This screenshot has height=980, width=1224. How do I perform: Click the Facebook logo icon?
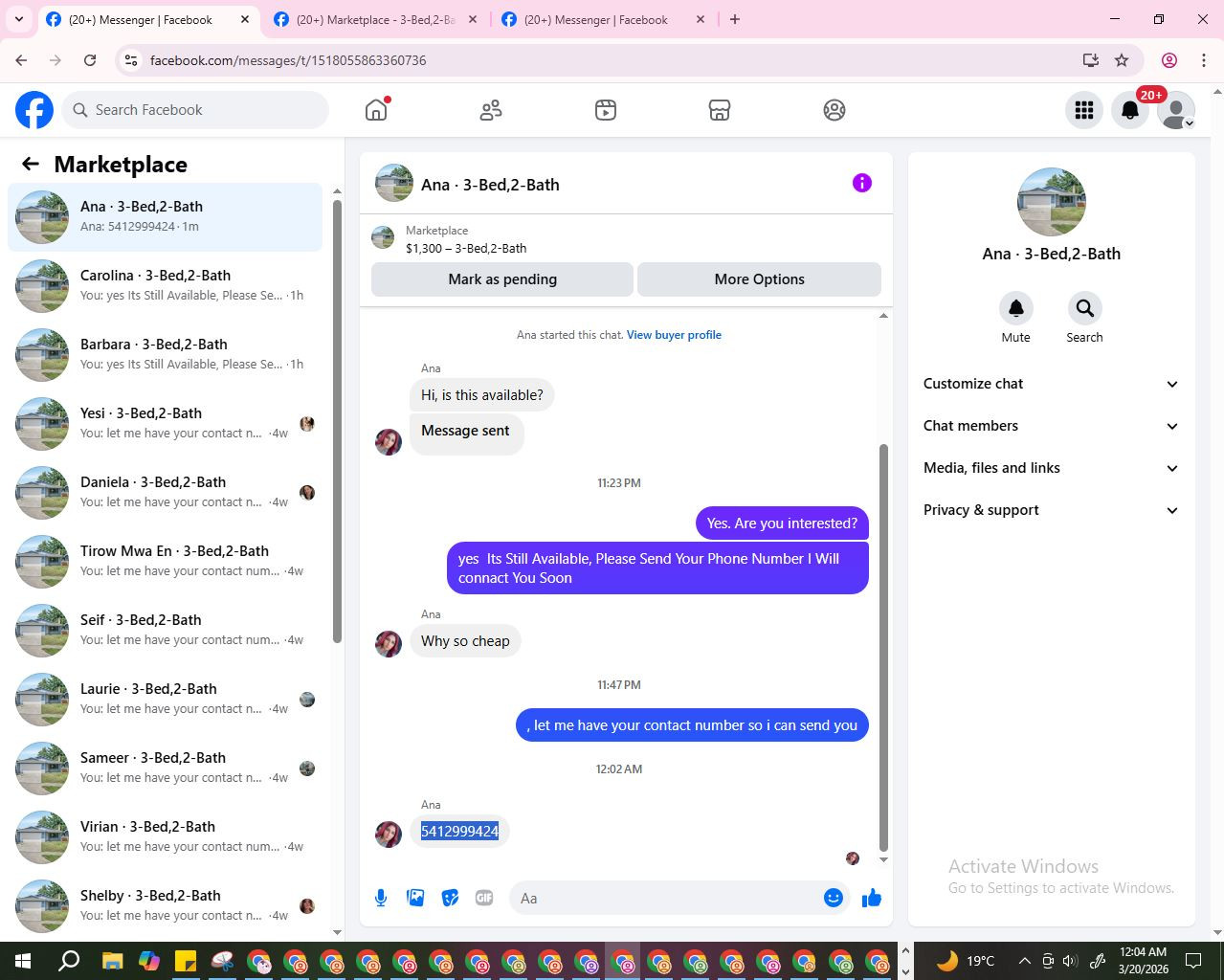pyautogui.click(x=34, y=110)
